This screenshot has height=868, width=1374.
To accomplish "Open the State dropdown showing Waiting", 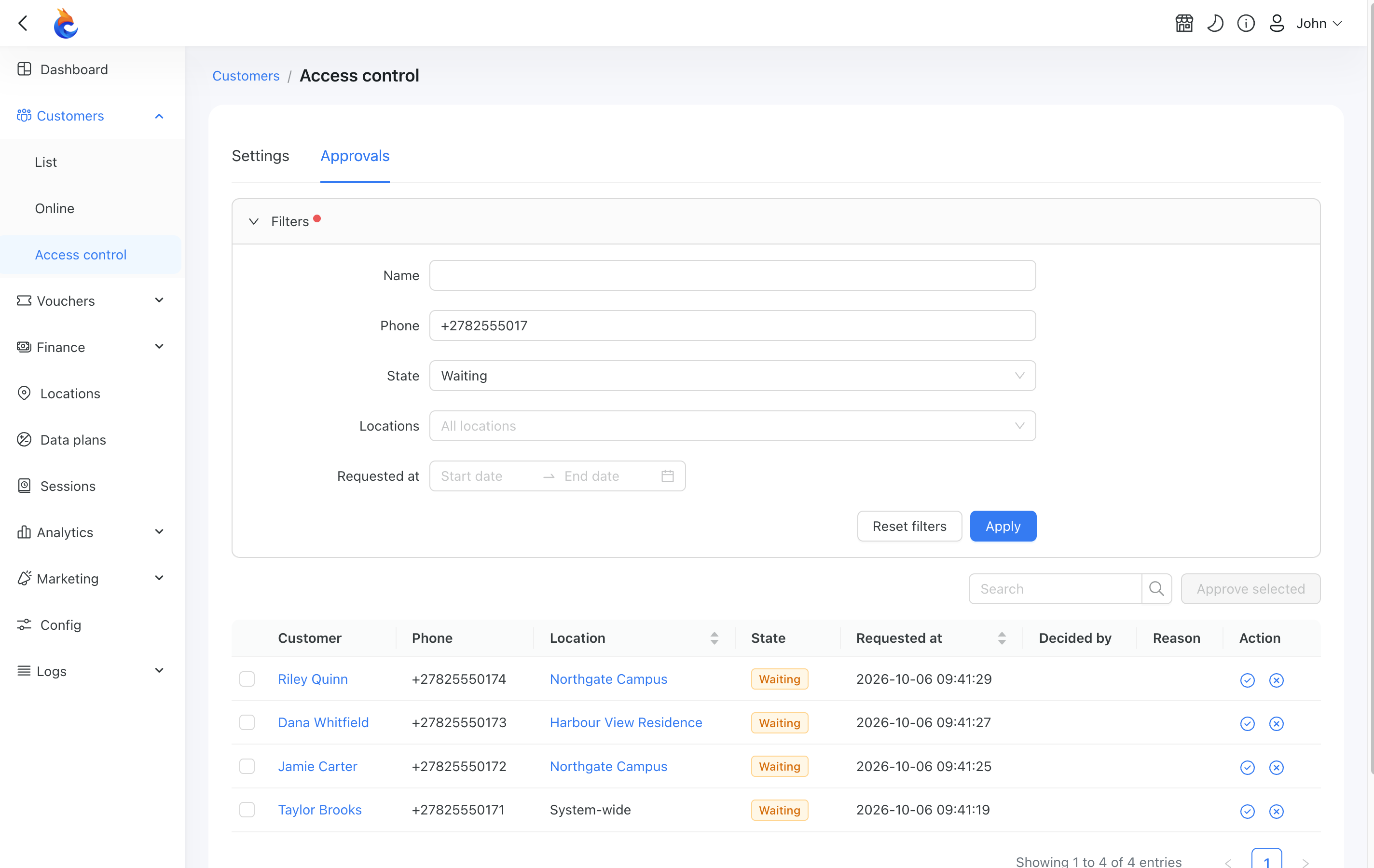I will 732,376.
